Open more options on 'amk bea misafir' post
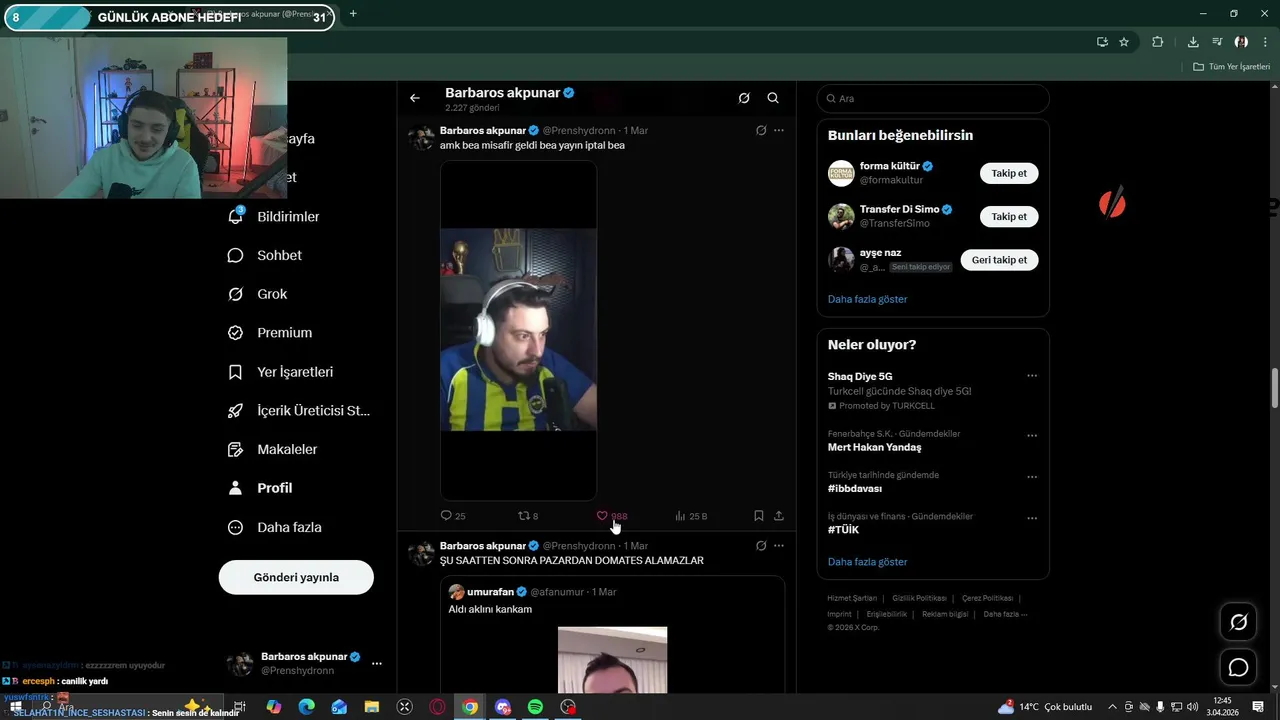Image resolution: width=1280 pixels, height=720 pixels. click(779, 130)
